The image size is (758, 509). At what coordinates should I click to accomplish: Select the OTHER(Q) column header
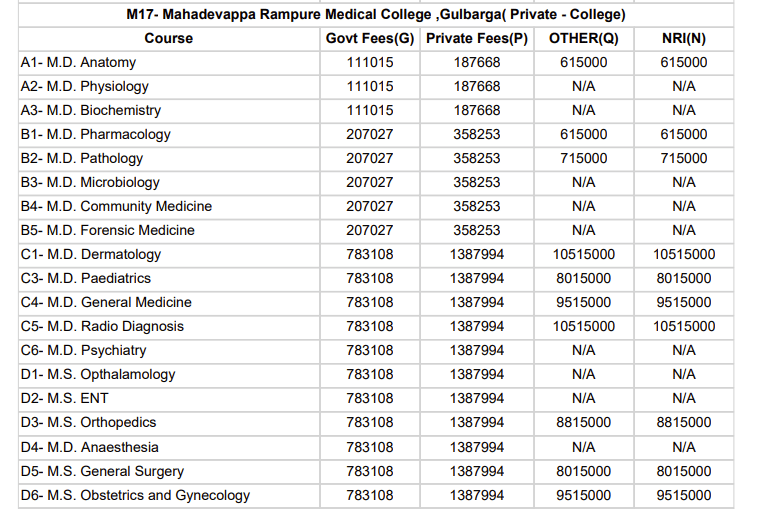coord(583,38)
